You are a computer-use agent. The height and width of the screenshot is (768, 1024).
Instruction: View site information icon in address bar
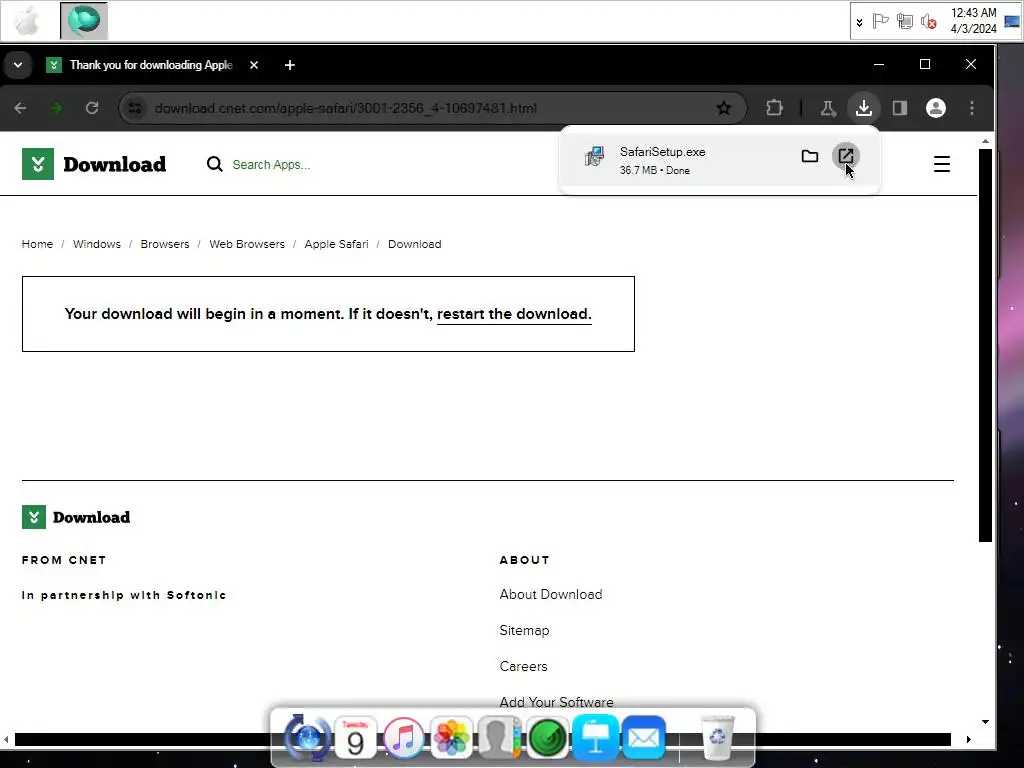135,108
